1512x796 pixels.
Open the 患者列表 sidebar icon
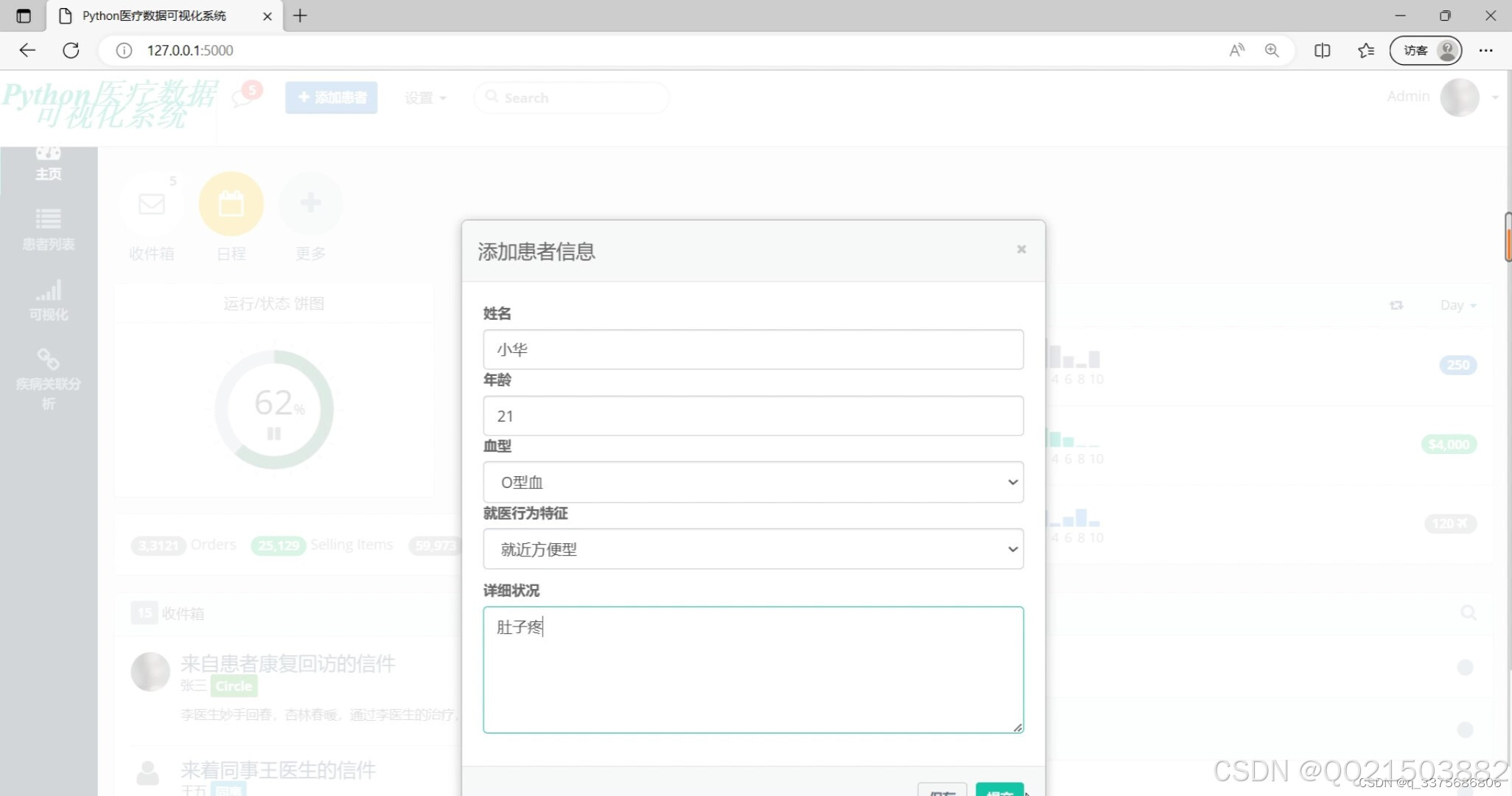48,230
